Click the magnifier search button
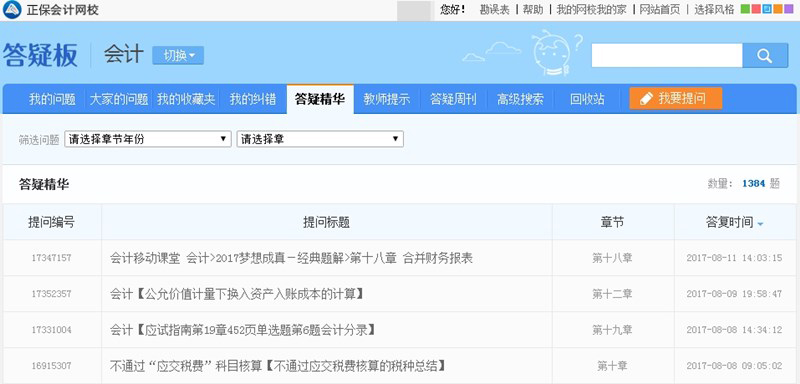 click(765, 56)
